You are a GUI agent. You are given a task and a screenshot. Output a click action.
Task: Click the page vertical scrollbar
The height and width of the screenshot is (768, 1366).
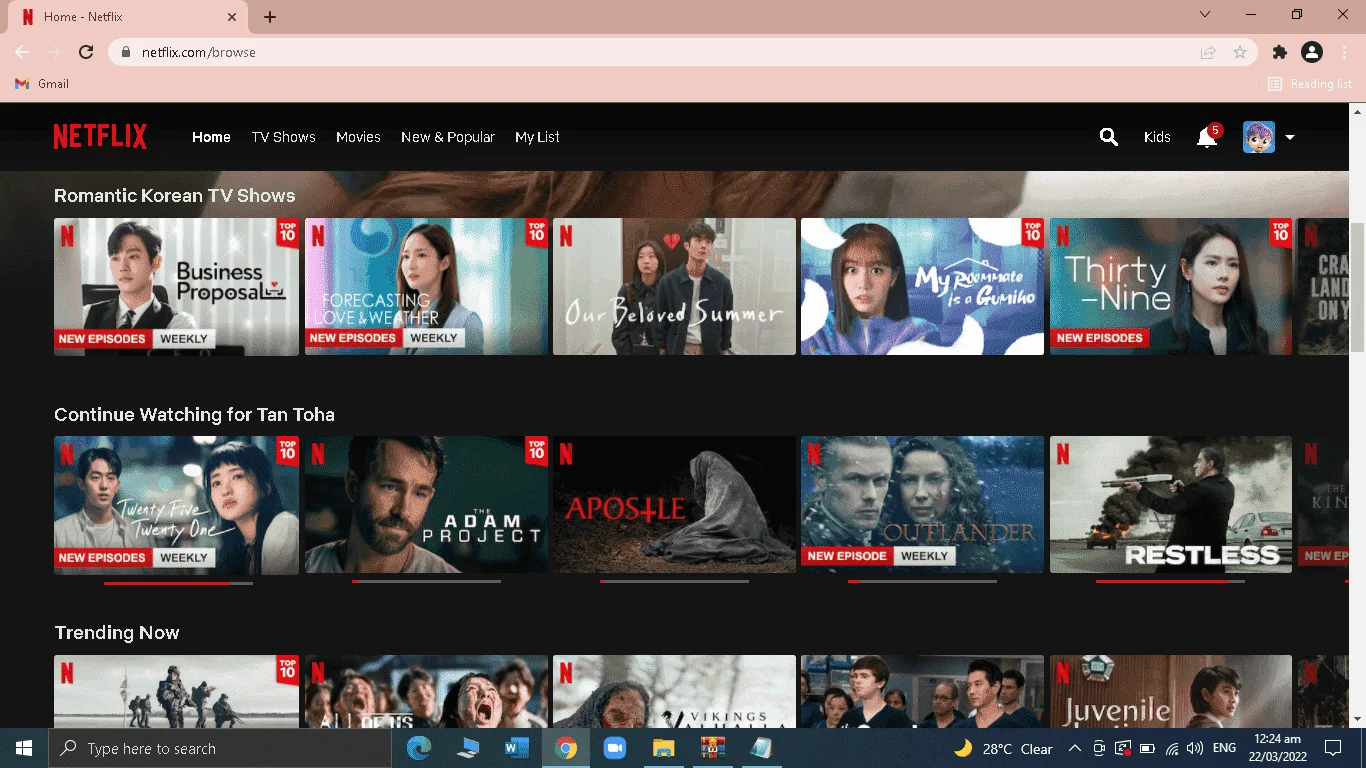coord(1357,287)
